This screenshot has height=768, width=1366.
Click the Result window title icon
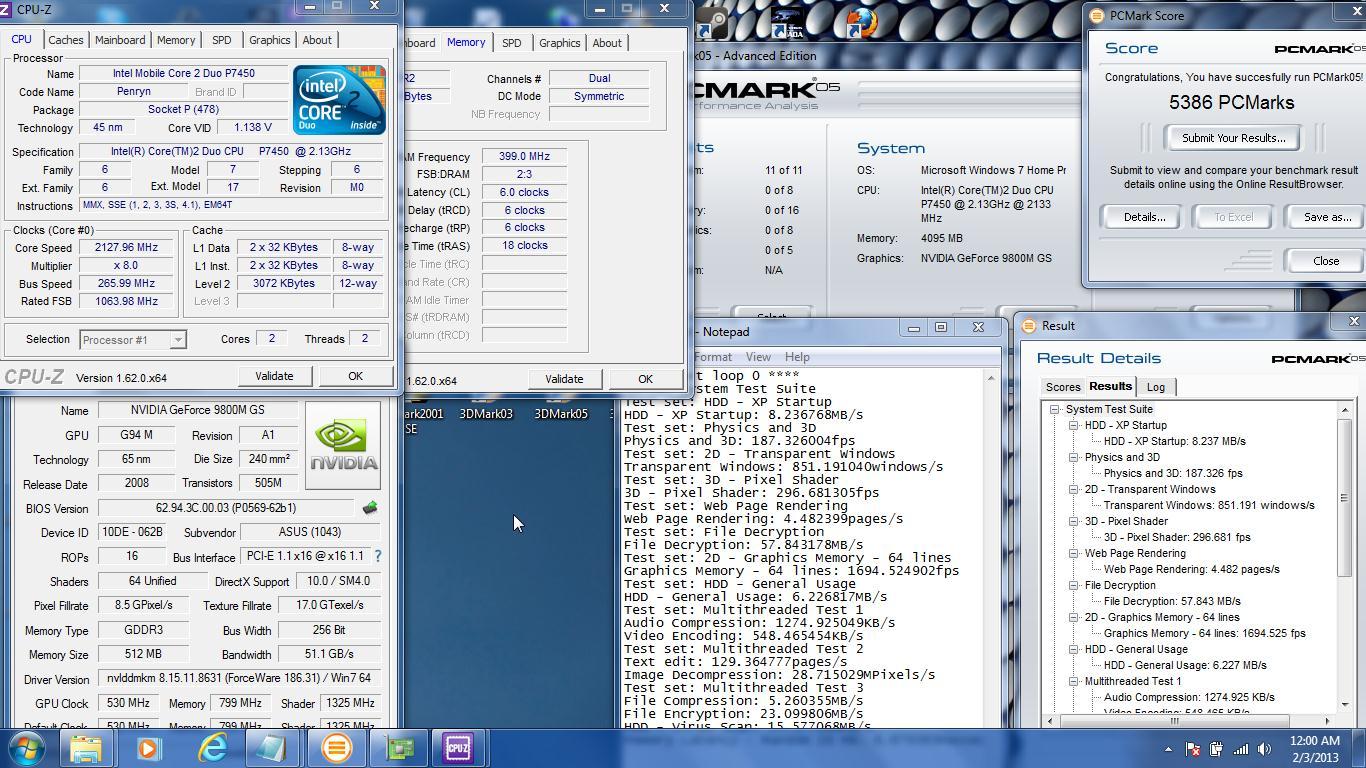click(x=1029, y=325)
